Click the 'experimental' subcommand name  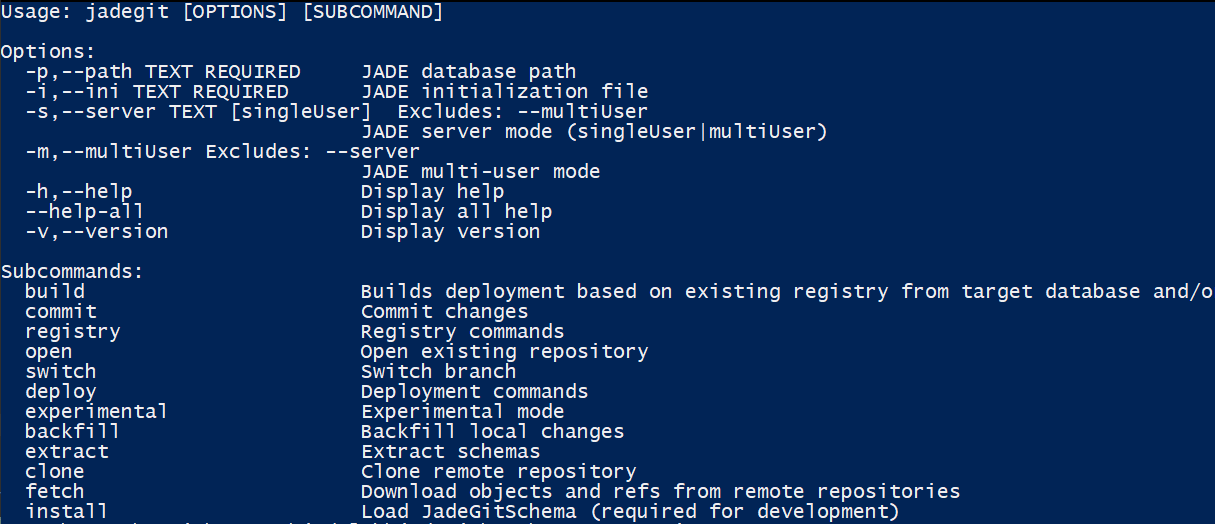pos(96,412)
